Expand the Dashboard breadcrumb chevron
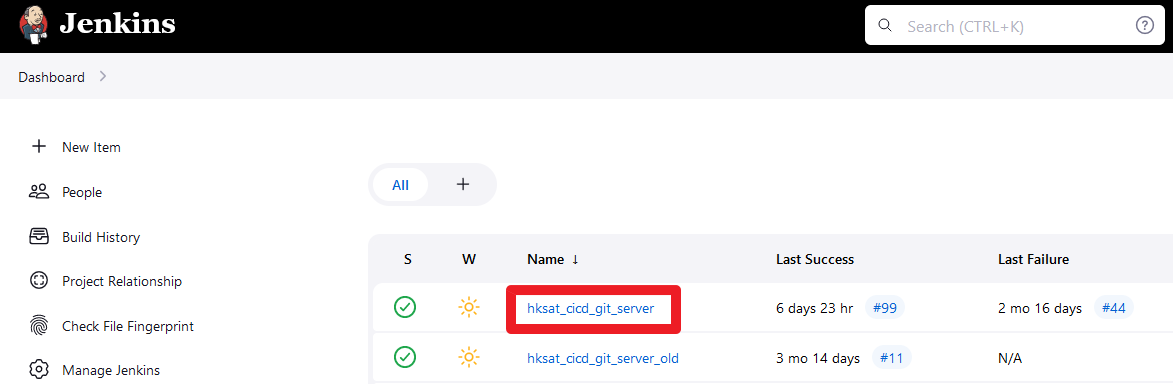1173x384 pixels. [x=103, y=76]
